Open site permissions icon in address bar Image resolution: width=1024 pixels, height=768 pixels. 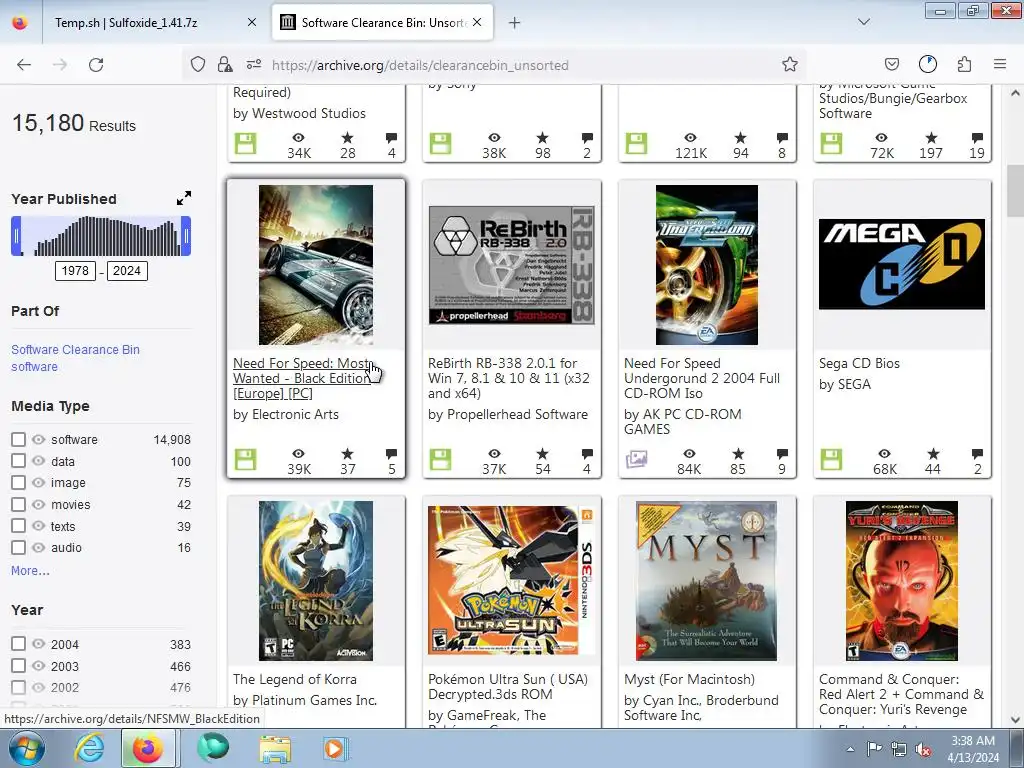pyautogui.click(x=254, y=64)
